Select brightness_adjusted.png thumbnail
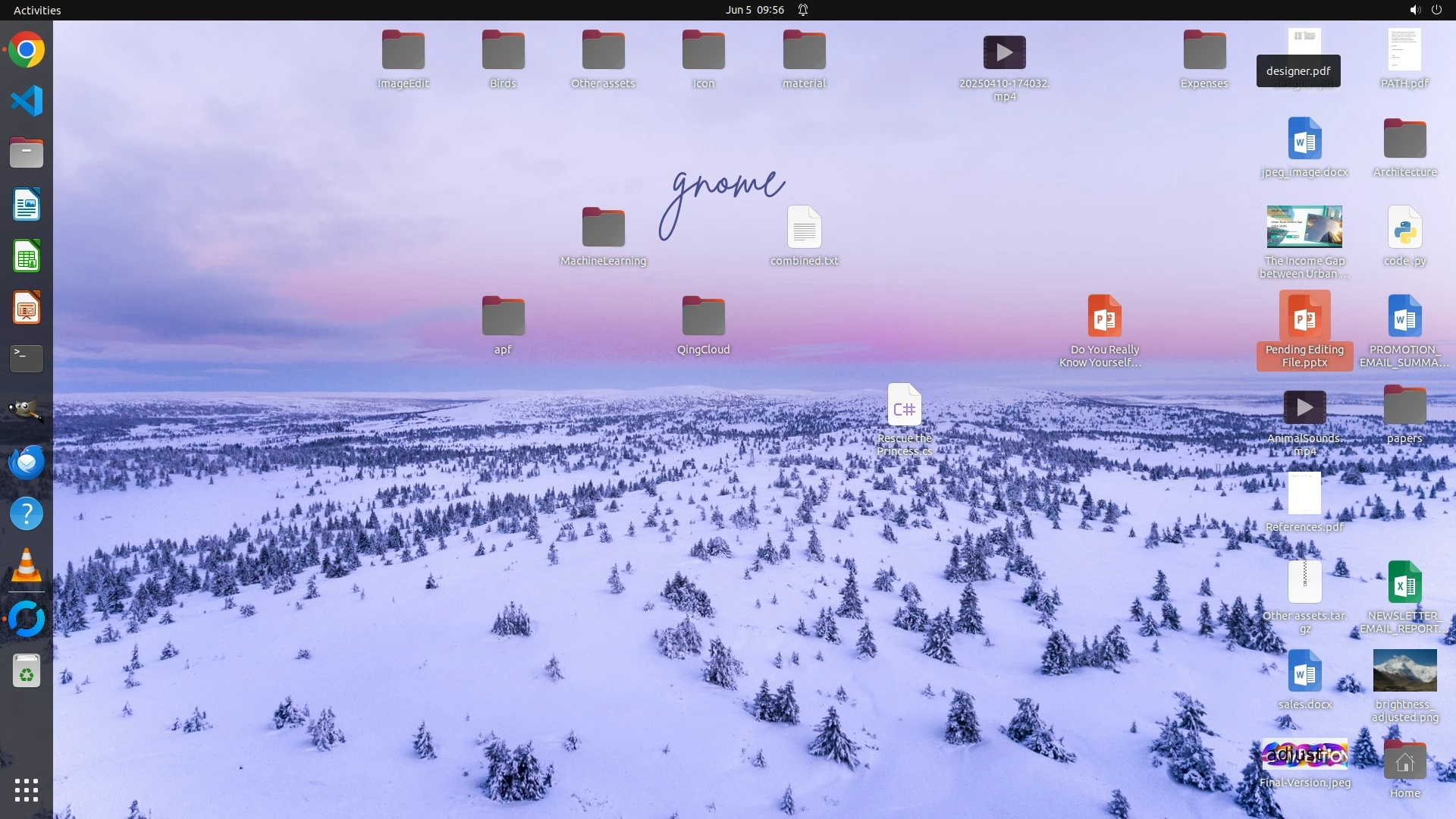Image resolution: width=1456 pixels, height=819 pixels. pos(1404,671)
